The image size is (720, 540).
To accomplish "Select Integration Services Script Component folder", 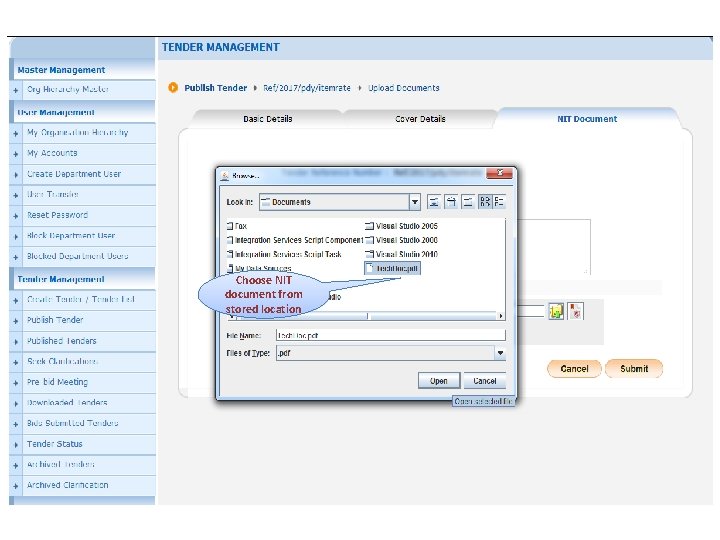I will pos(295,240).
